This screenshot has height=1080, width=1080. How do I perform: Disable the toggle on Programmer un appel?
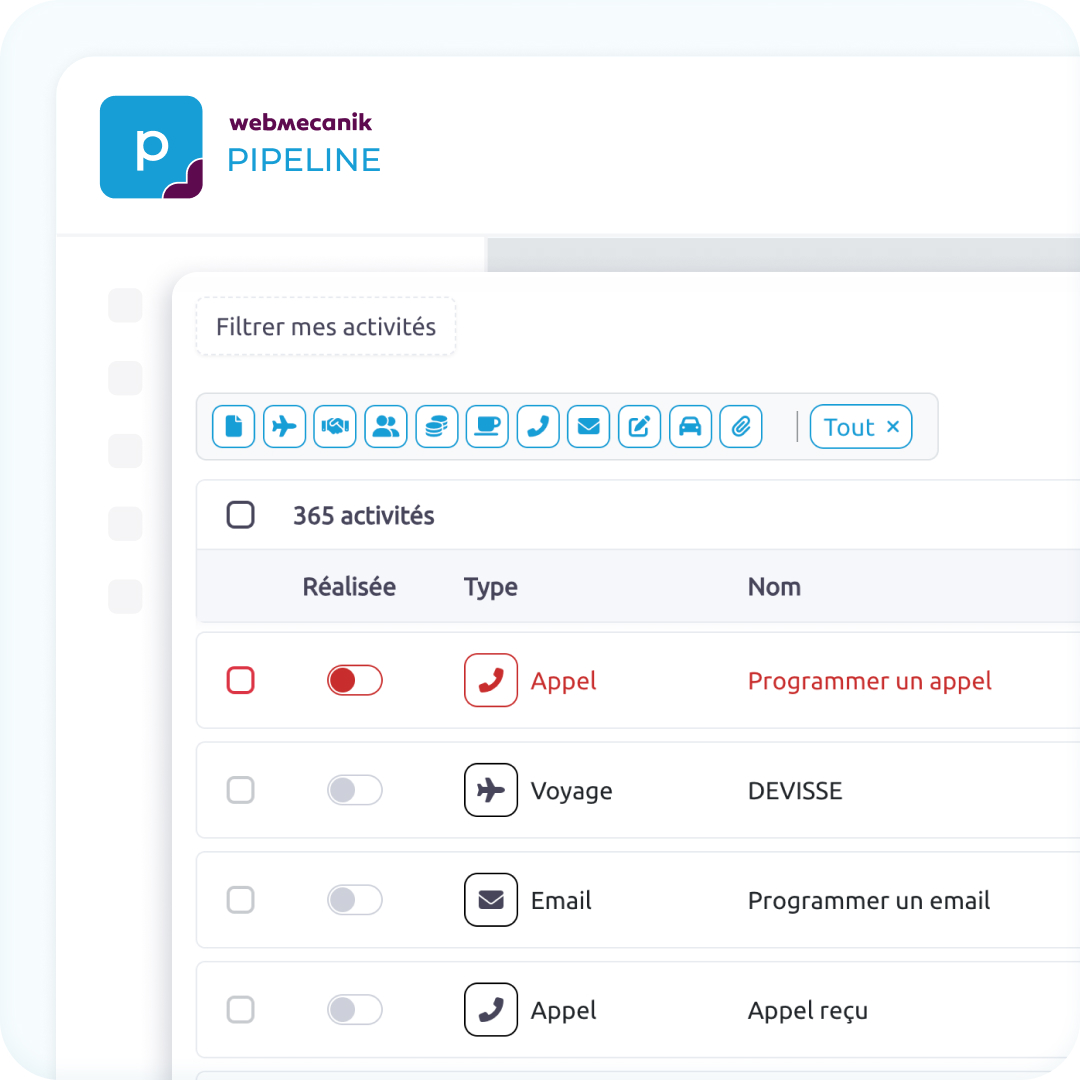(x=354, y=680)
